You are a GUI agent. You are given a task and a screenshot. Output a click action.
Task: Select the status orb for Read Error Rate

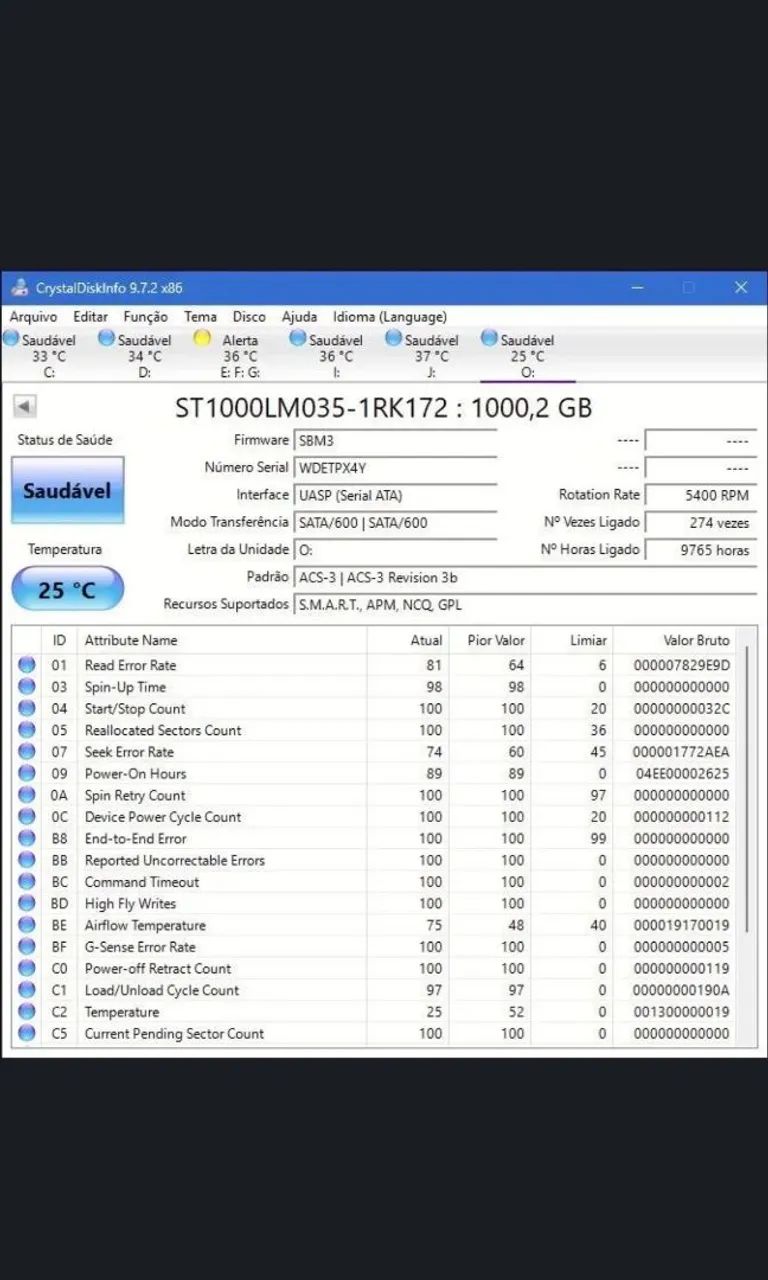pyautogui.click(x=27, y=665)
